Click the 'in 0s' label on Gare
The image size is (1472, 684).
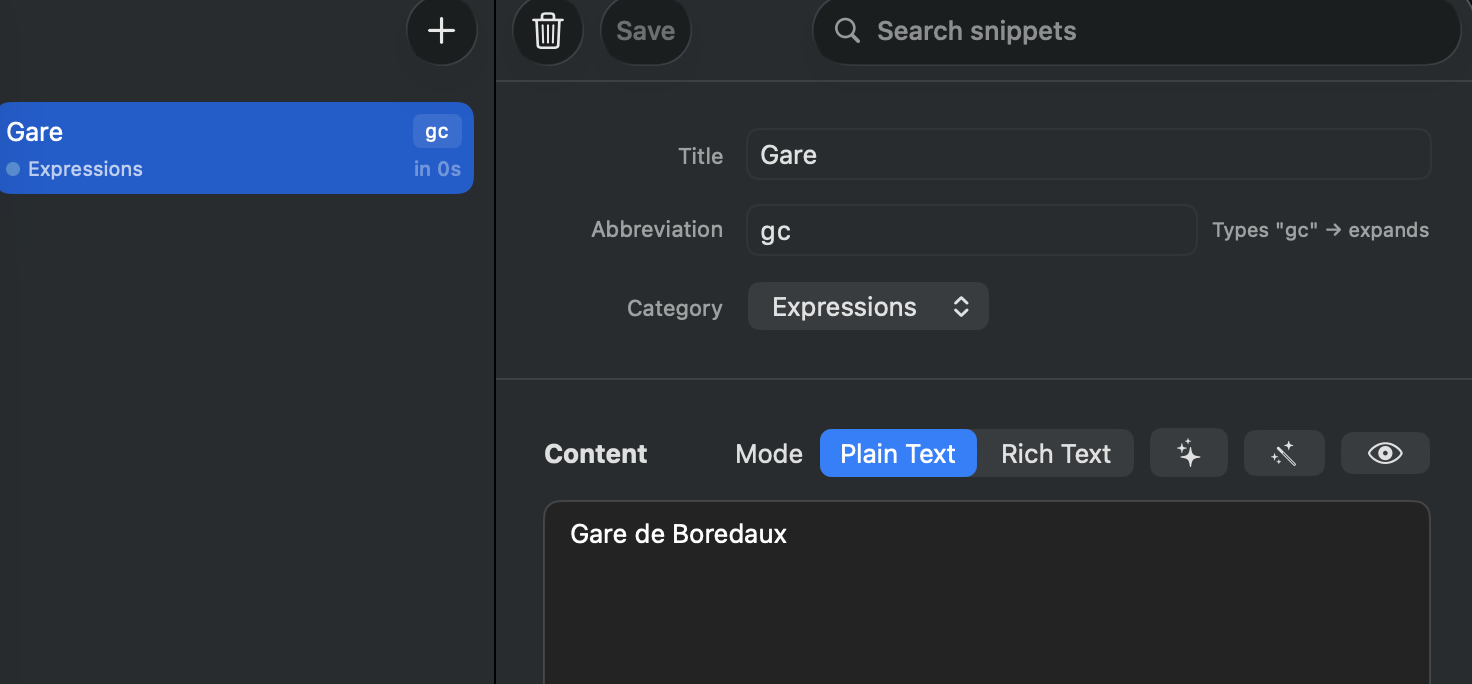pyautogui.click(x=437, y=169)
